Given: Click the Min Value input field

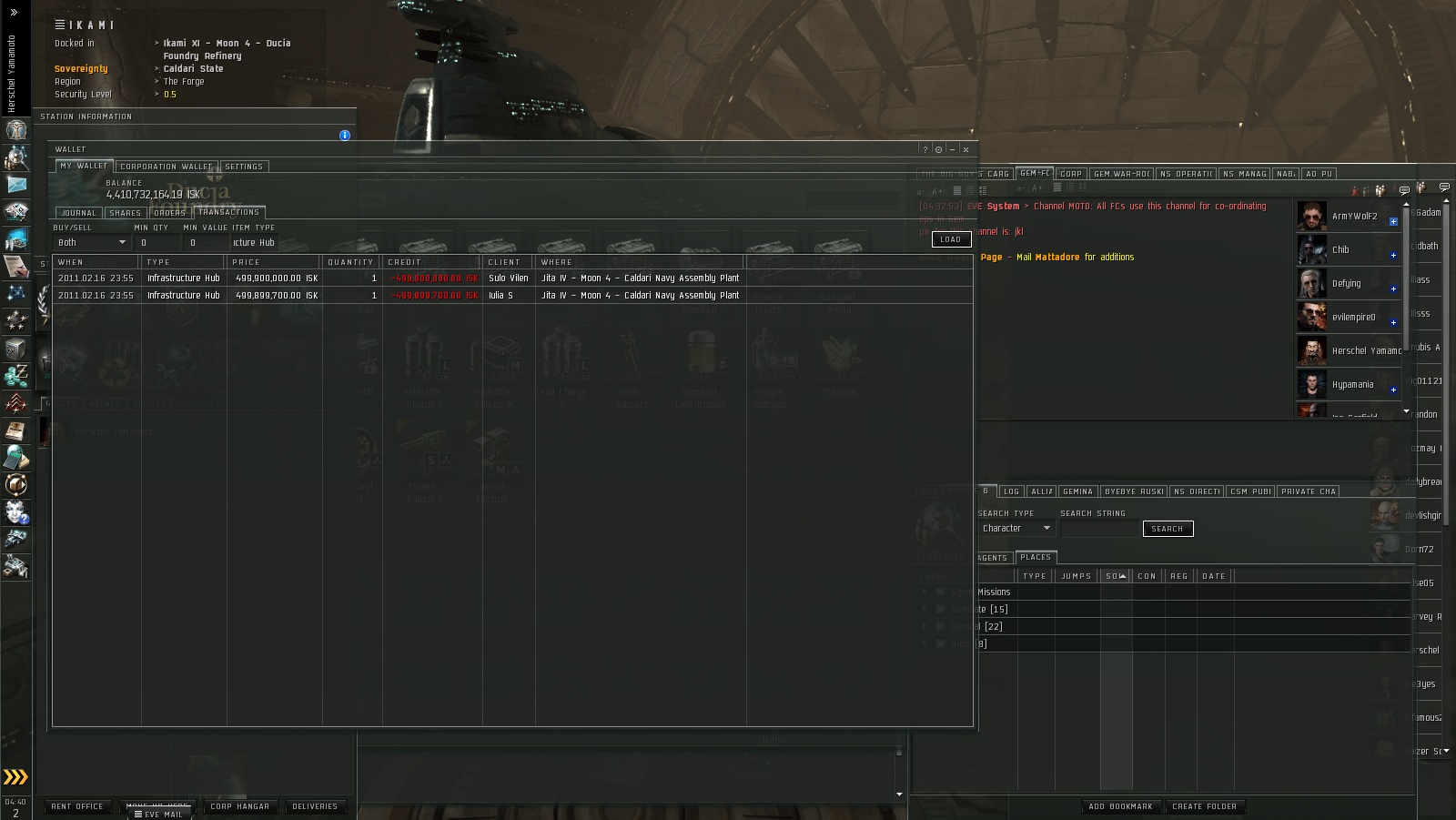Looking at the screenshot, I should coord(205,243).
